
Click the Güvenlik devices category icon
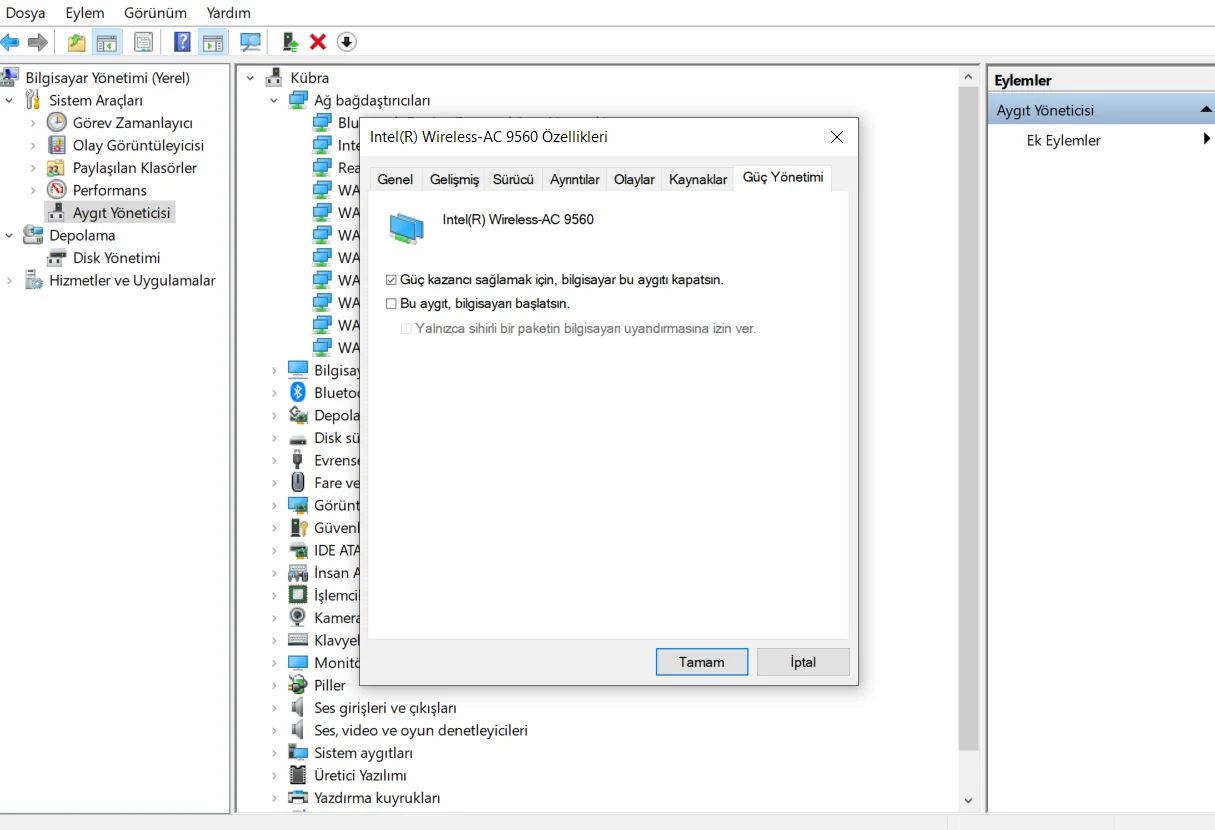pos(298,528)
